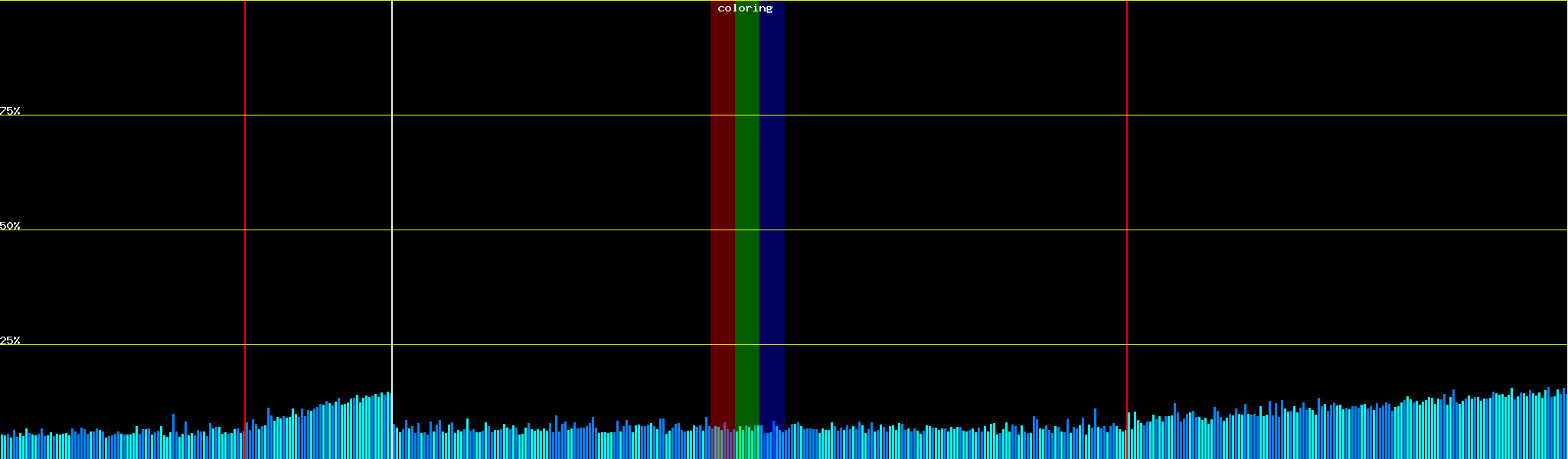1568x459 pixels.
Task: Click the pinkish bars under the red band
Action: click(x=722, y=444)
